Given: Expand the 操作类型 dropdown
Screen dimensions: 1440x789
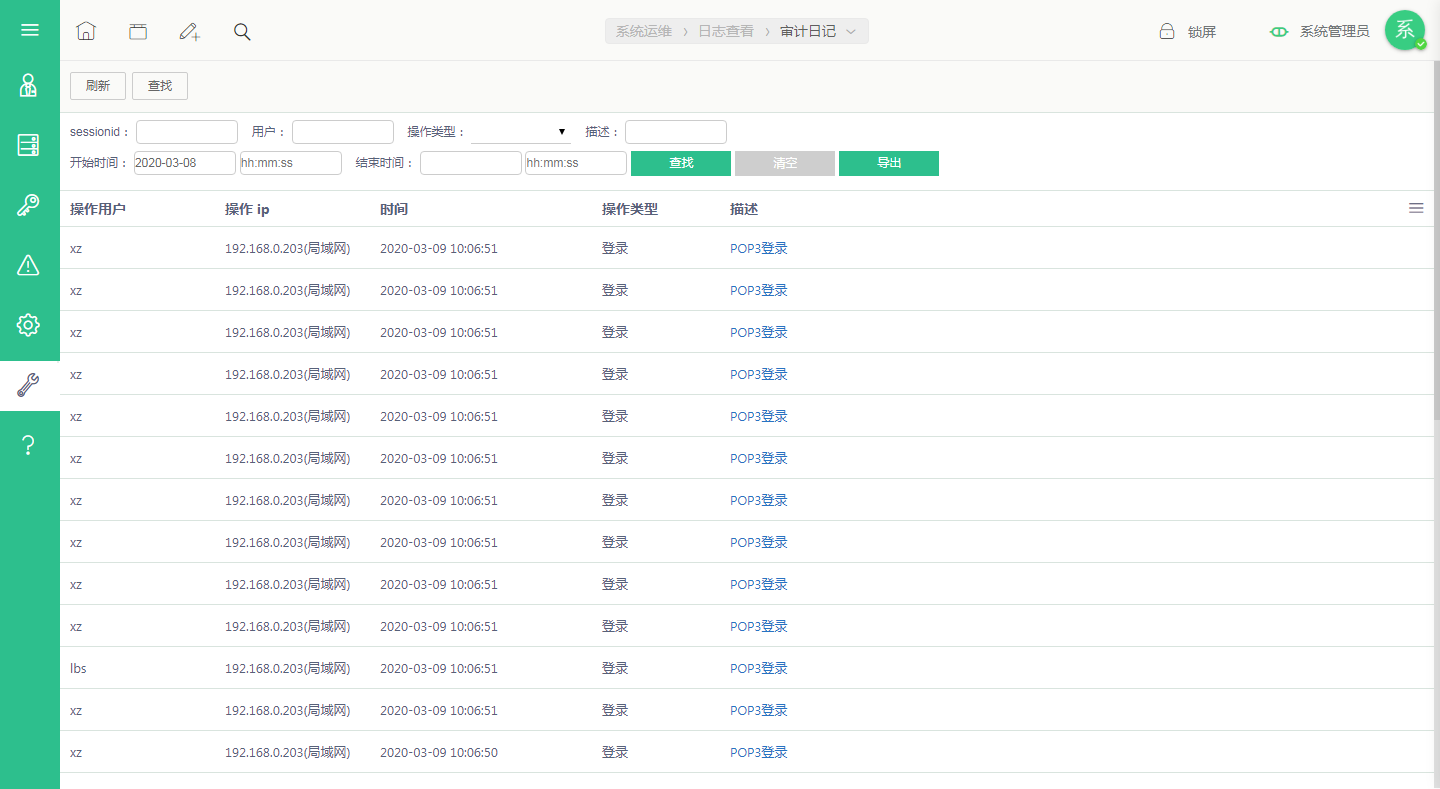Looking at the screenshot, I should click(521, 132).
